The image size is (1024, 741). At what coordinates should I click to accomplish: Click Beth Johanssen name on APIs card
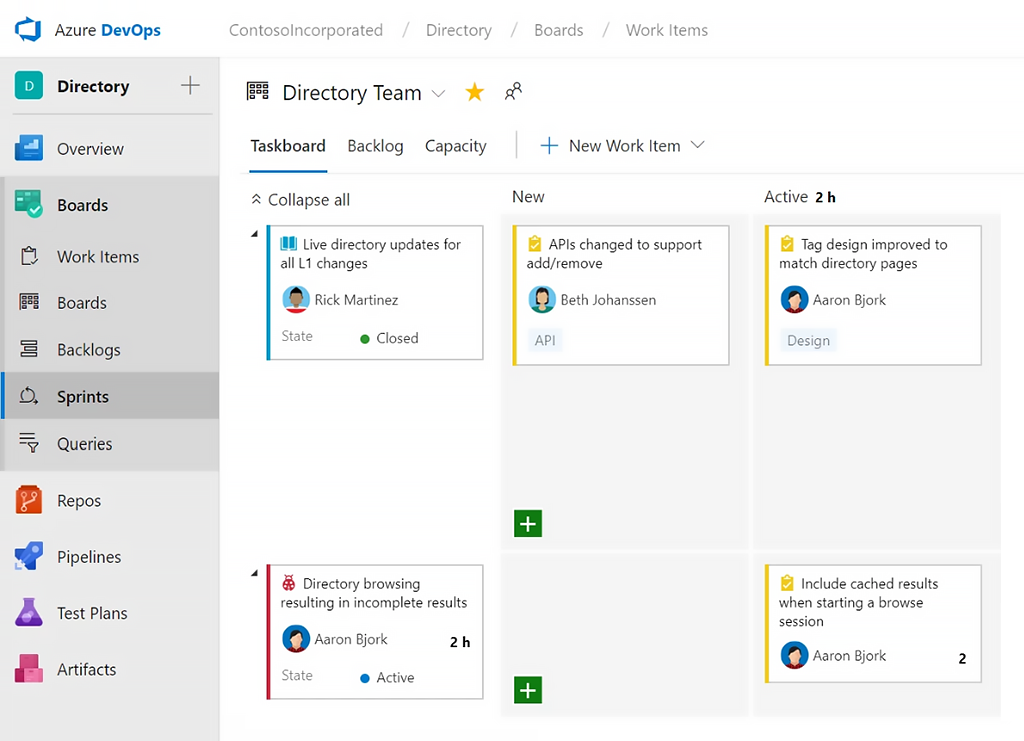(x=608, y=300)
